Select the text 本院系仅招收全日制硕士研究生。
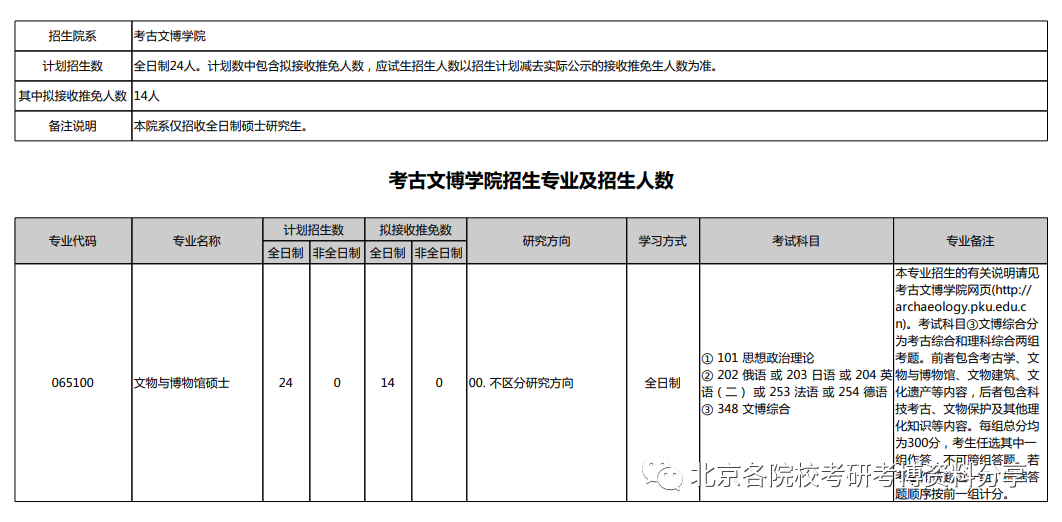 pos(221,126)
